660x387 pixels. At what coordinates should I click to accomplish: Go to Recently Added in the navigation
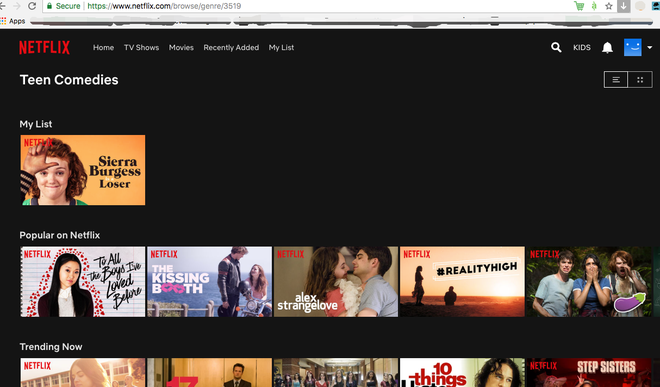231,48
